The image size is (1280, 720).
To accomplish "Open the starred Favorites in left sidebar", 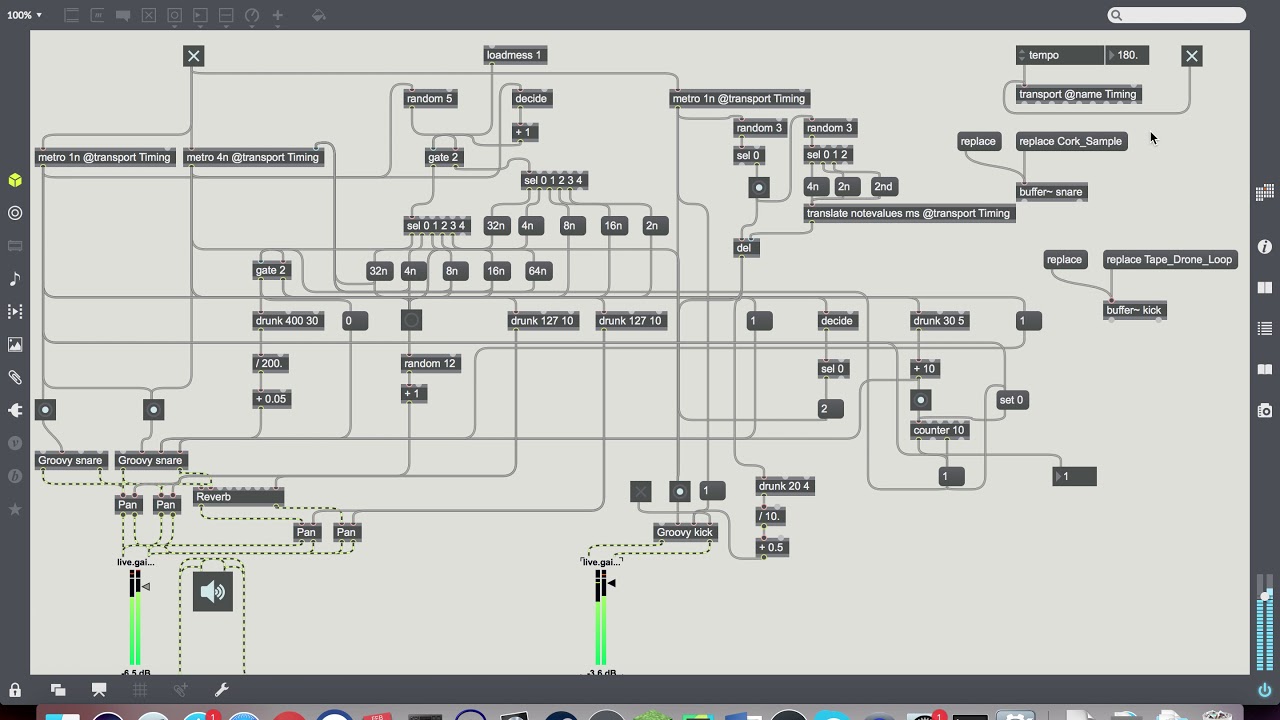I will (15, 509).
